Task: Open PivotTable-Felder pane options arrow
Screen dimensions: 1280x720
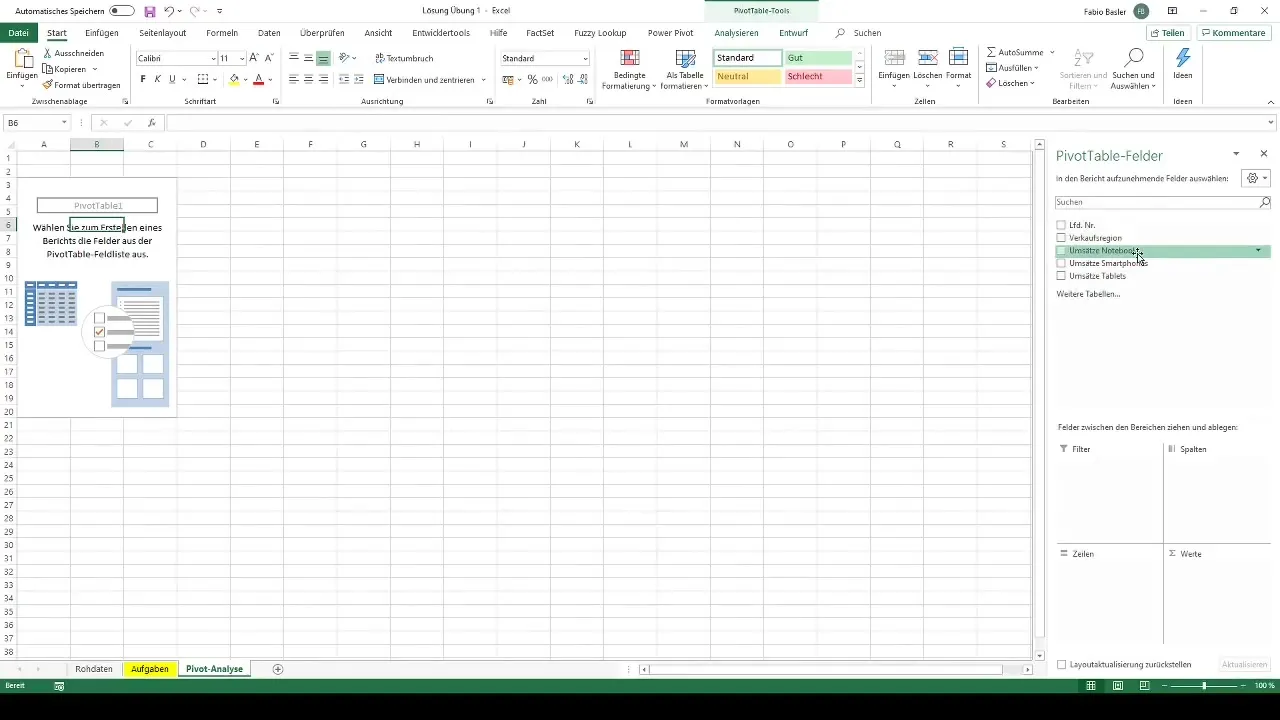Action: coord(1236,154)
